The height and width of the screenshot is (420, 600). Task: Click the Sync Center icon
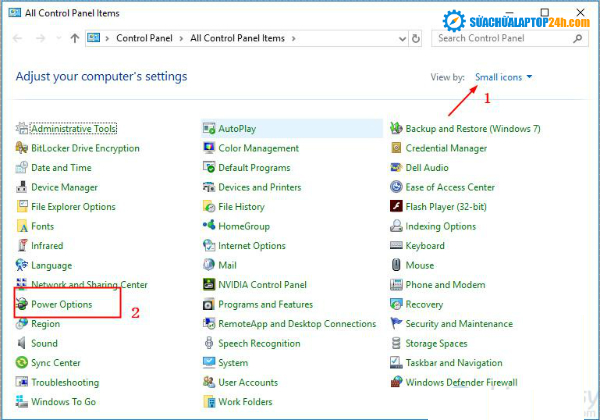pos(23,363)
